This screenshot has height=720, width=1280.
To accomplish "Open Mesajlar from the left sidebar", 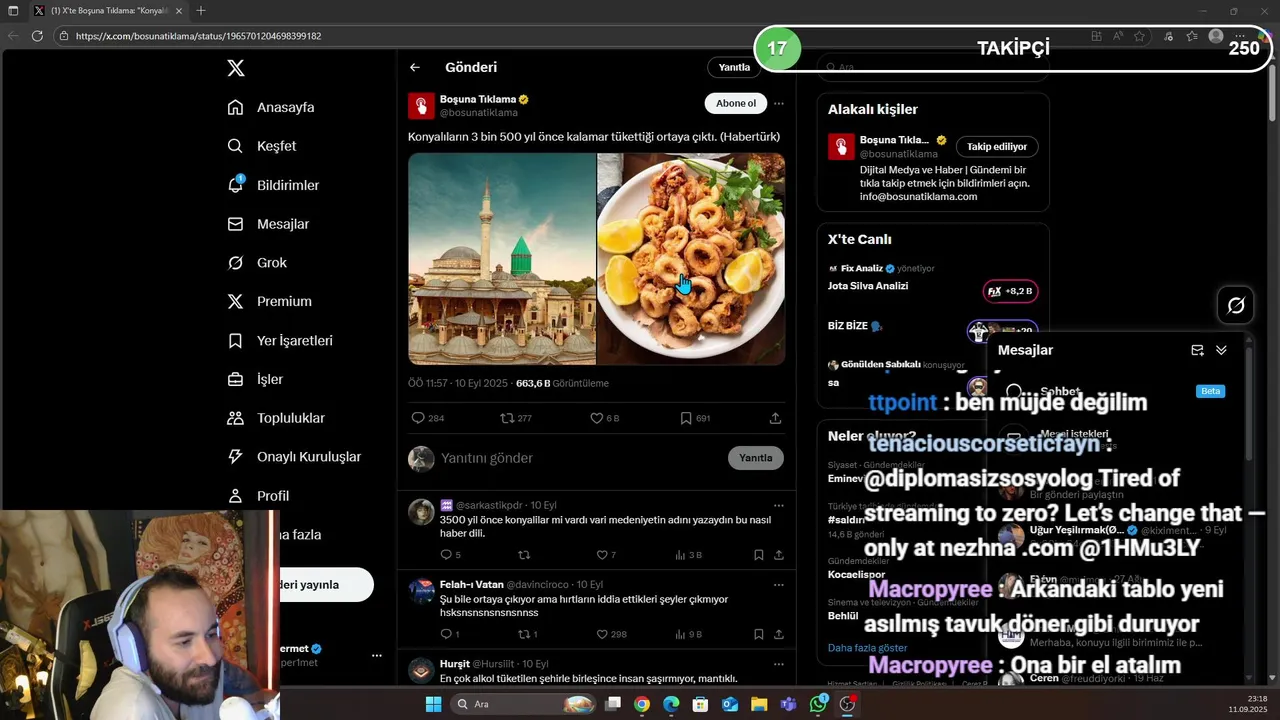I will tap(268, 224).
